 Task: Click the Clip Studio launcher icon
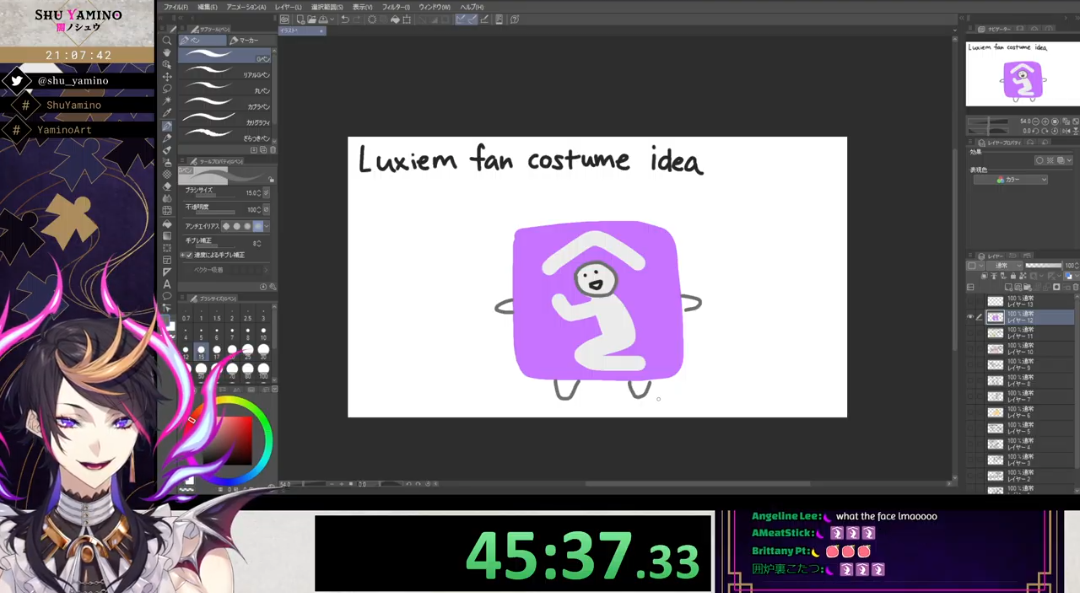284,19
